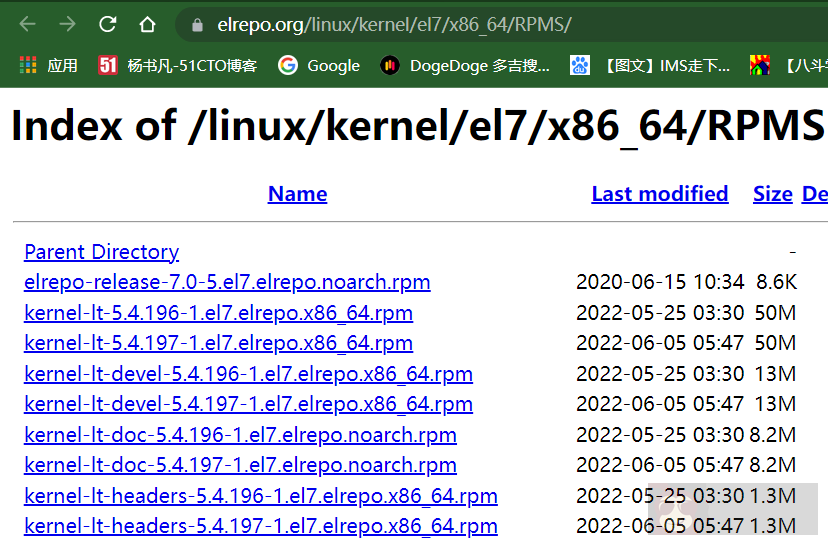The width and height of the screenshot is (828, 540).
Task: Open Google bookmark label
Action: coord(334,66)
